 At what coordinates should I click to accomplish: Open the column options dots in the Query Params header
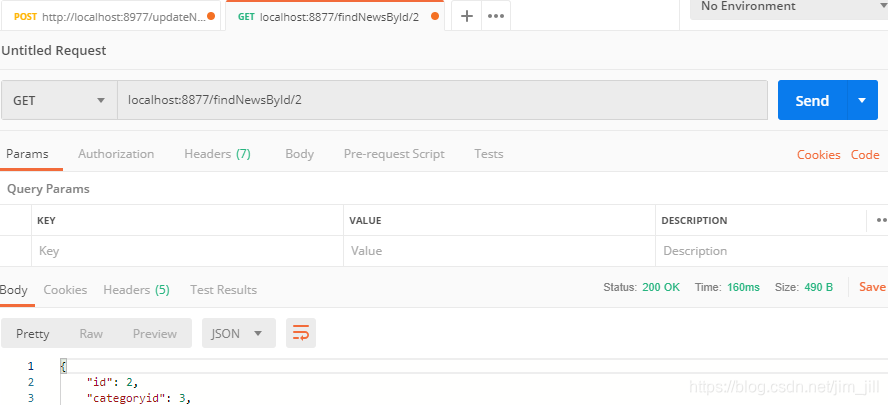(x=881, y=220)
